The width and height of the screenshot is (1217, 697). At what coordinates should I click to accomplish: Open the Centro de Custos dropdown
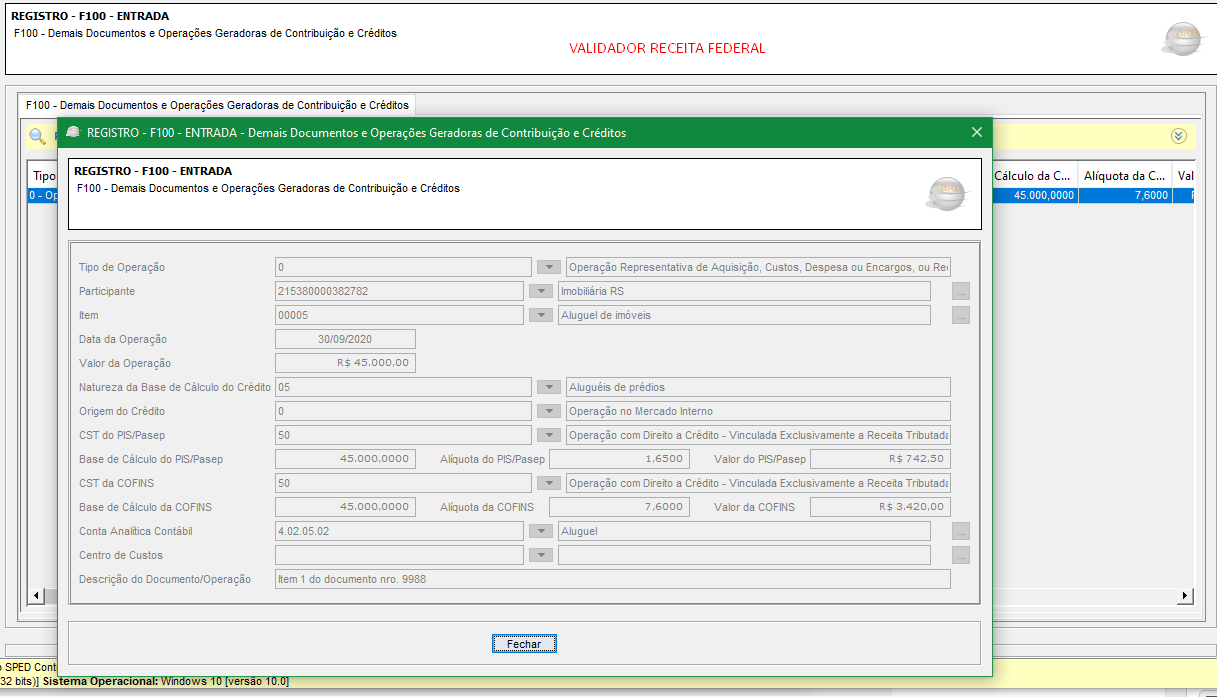point(541,554)
